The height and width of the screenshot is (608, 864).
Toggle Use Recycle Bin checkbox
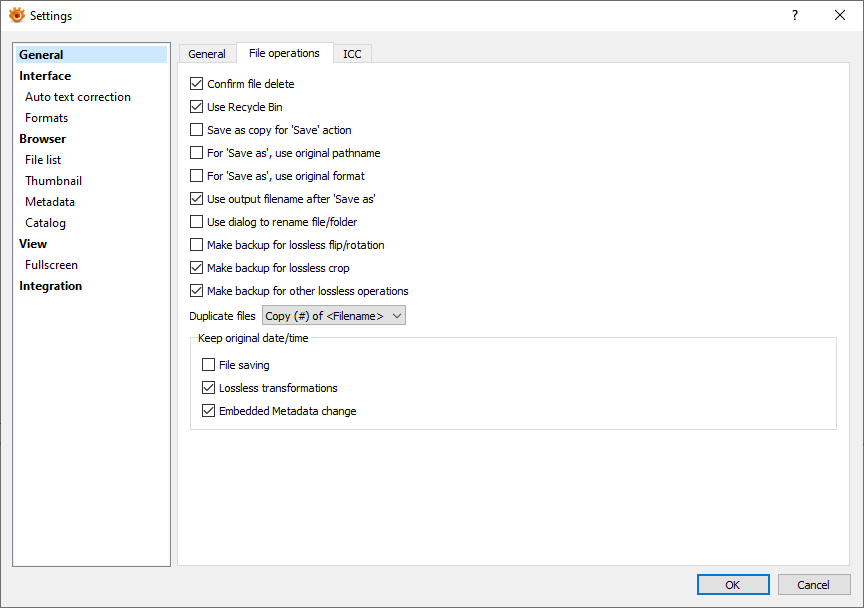point(197,107)
